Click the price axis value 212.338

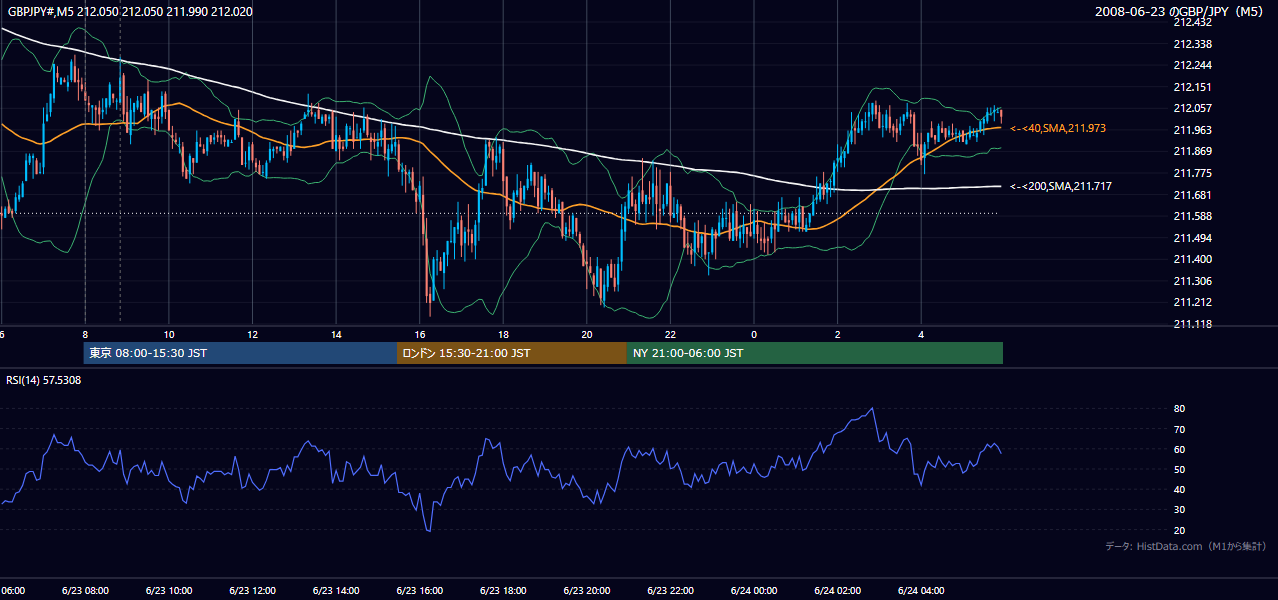(1191, 44)
